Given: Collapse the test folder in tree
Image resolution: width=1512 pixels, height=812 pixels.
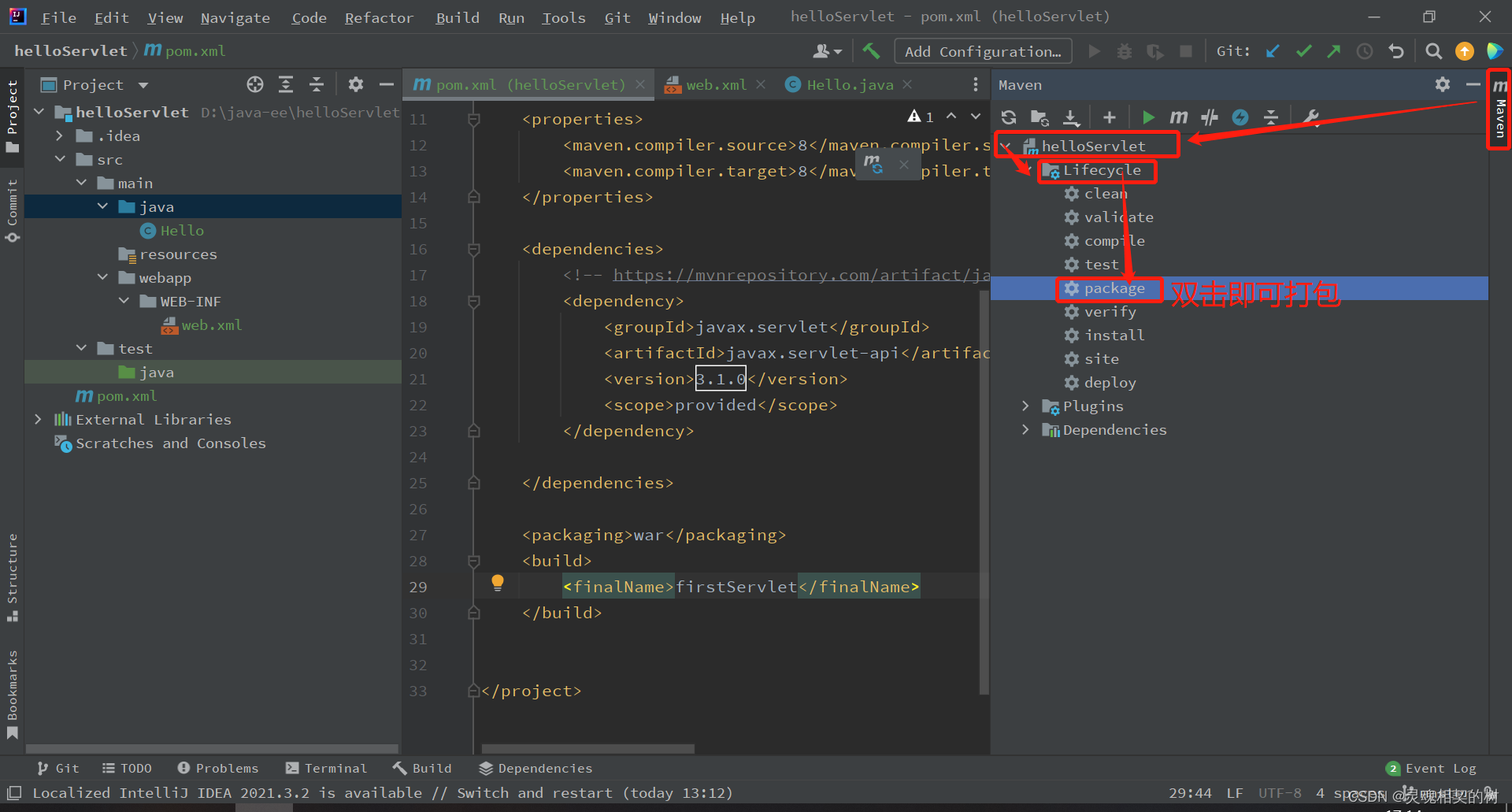Looking at the screenshot, I should coord(81,348).
